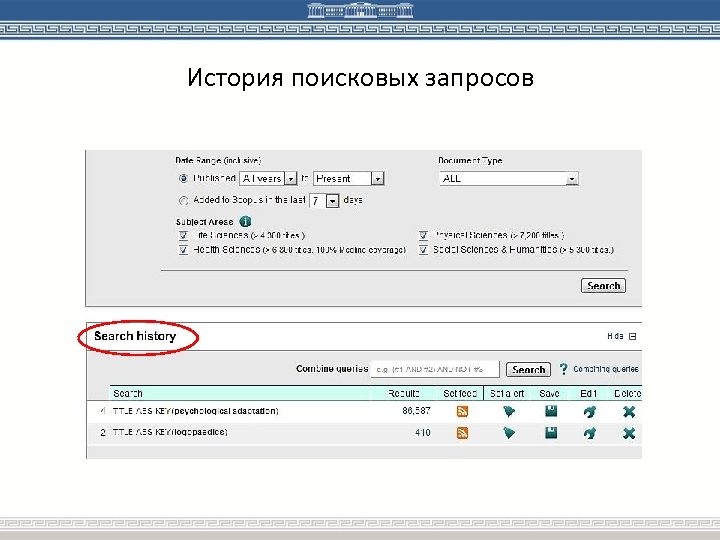Open the Combining queries help link
Image resolution: width=720 pixels, height=540 pixels.
[x=606, y=369]
